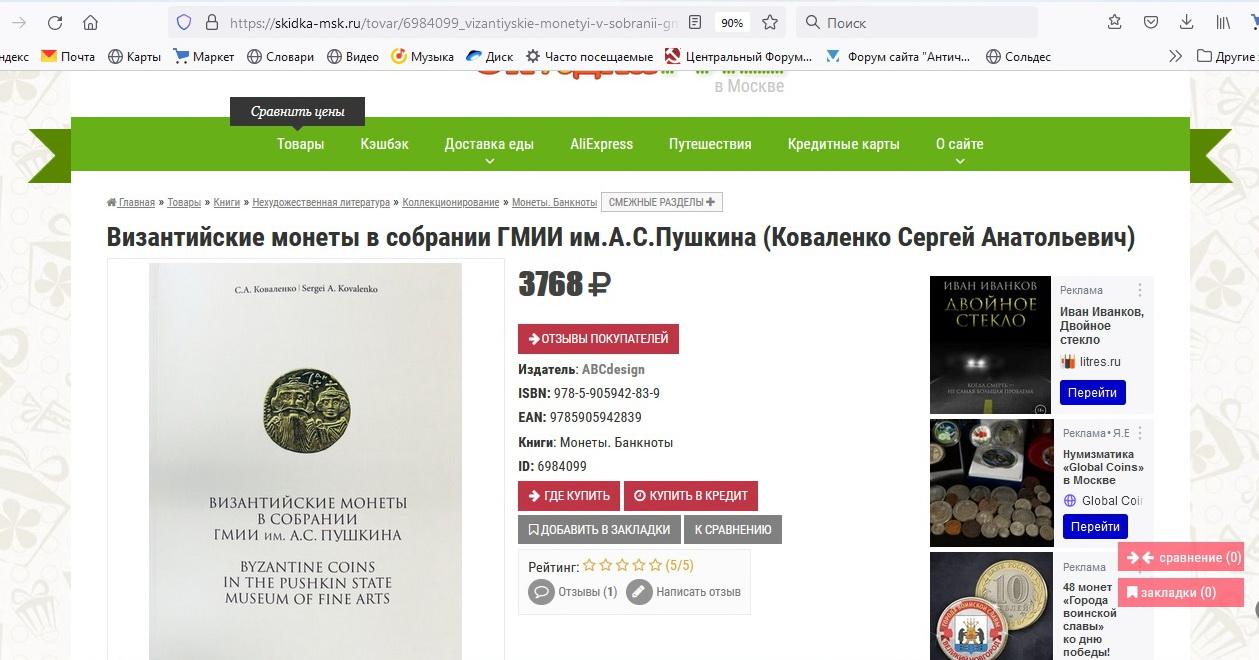
Task: Rate the book with the fifth star
Action: (656, 565)
